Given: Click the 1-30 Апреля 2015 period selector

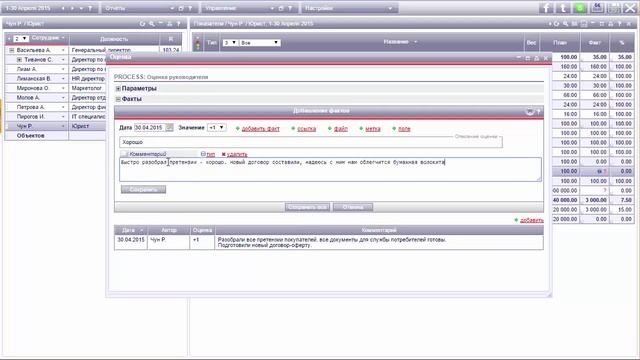Looking at the screenshot, I should click(x=28, y=8).
